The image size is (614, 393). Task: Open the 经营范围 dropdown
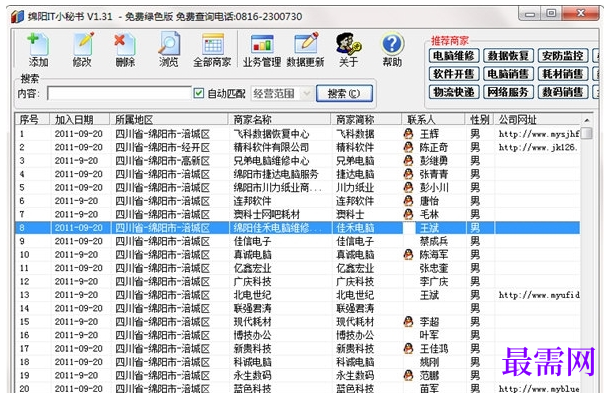(x=282, y=94)
